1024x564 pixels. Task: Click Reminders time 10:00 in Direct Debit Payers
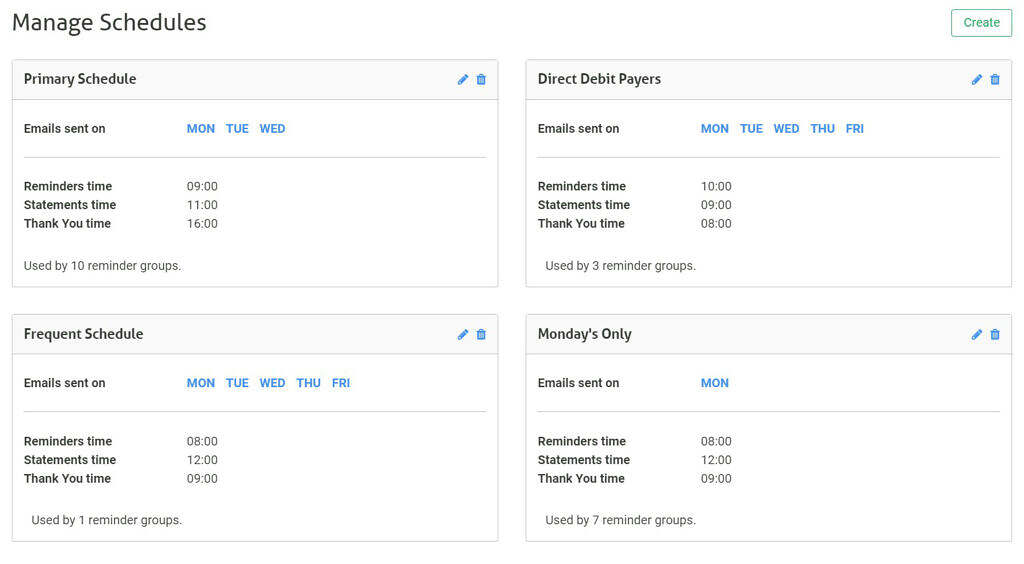pos(716,186)
